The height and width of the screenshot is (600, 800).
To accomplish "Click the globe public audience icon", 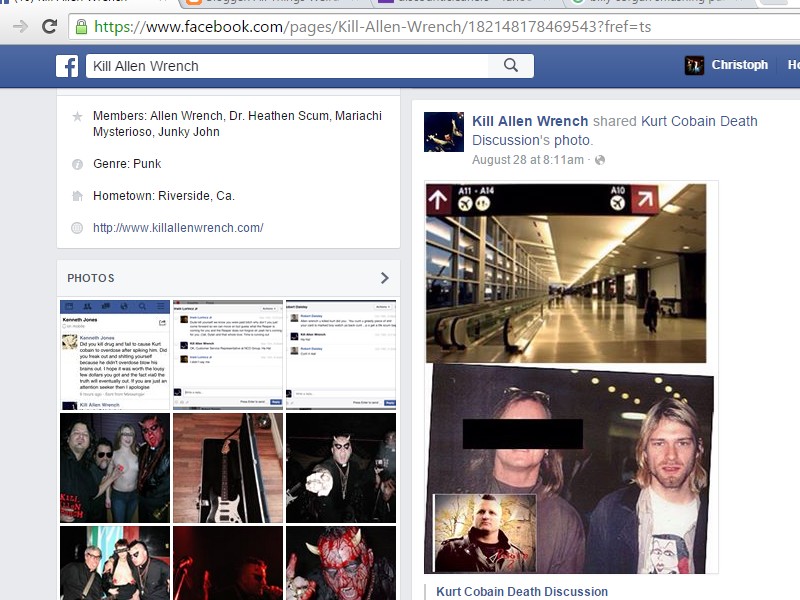I will pyautogui.click(x=600, y=160).
